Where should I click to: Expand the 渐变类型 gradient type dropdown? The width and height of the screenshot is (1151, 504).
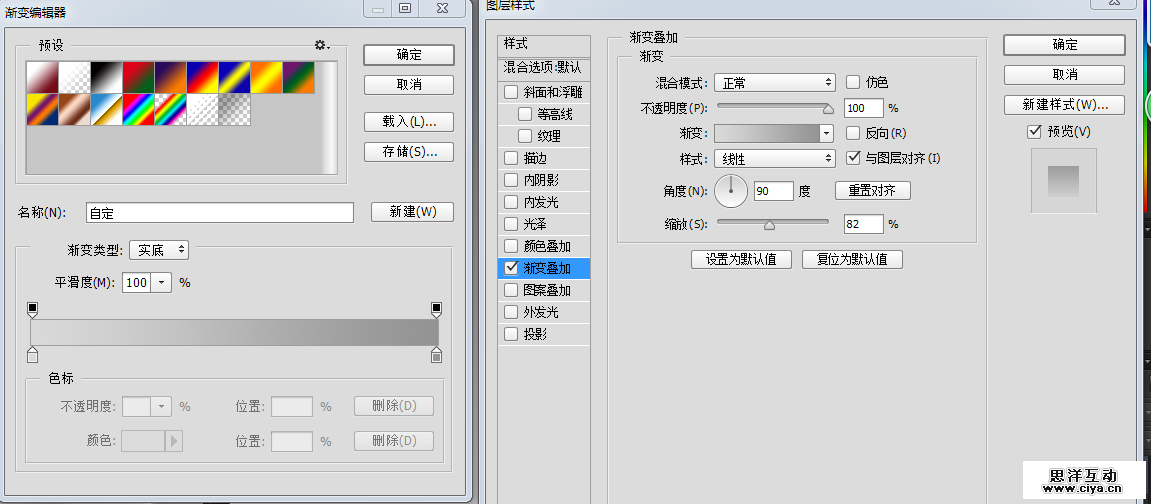(163, 250)
